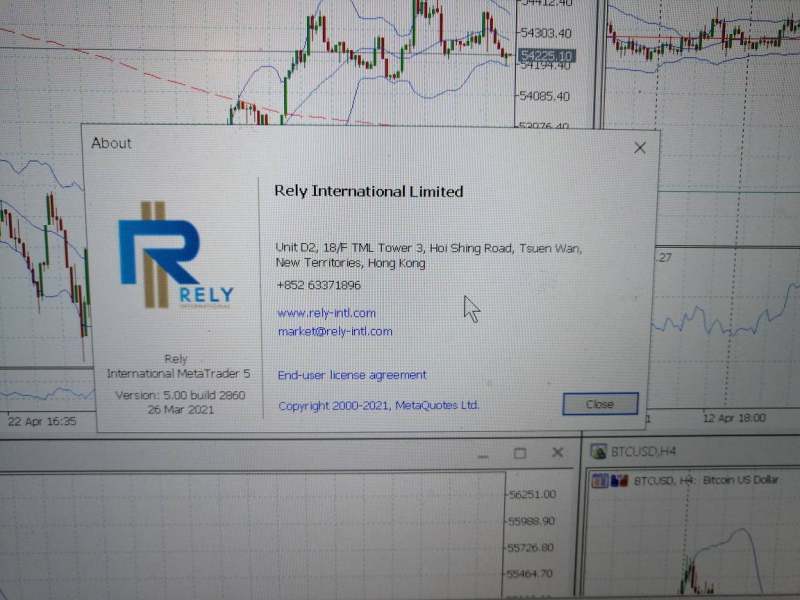The image size is (800, 600).
Task: Close the About dialog with the X icon
Action: click(640, 148)
